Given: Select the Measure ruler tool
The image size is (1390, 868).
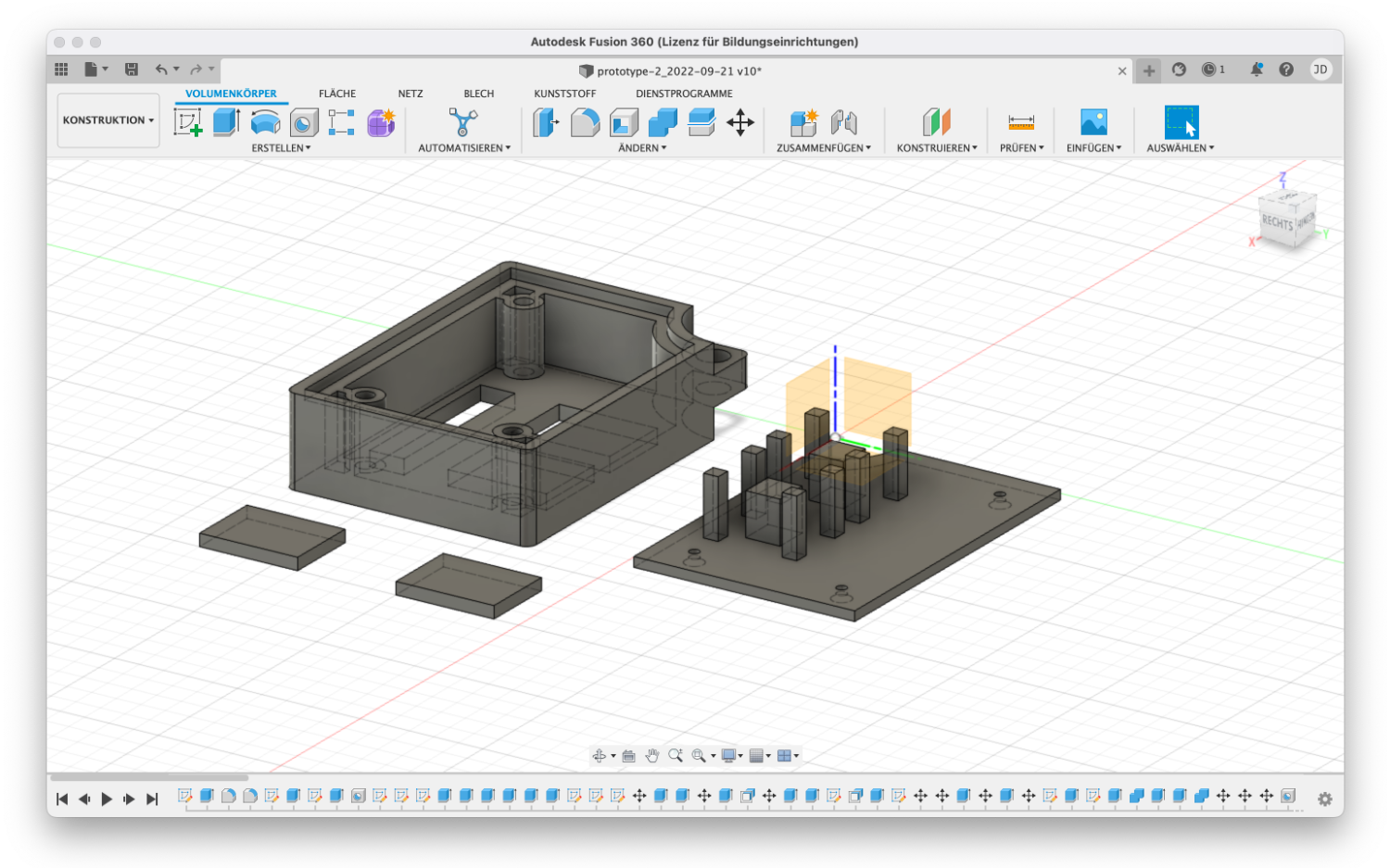Looking at the screenshot, I should click(1021, 122).
